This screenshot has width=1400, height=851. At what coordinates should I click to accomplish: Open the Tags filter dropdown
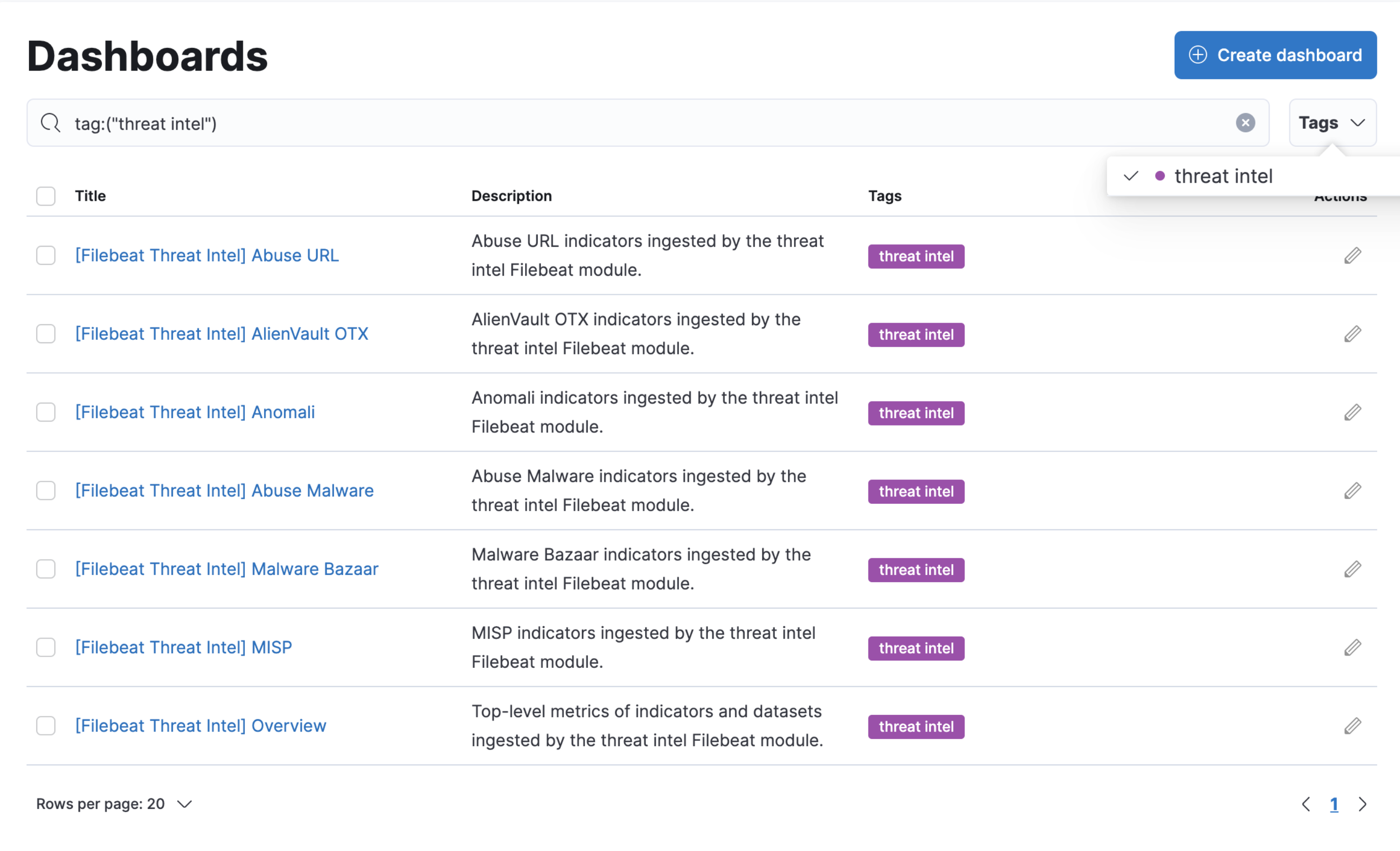click(x=1332, y=123)
